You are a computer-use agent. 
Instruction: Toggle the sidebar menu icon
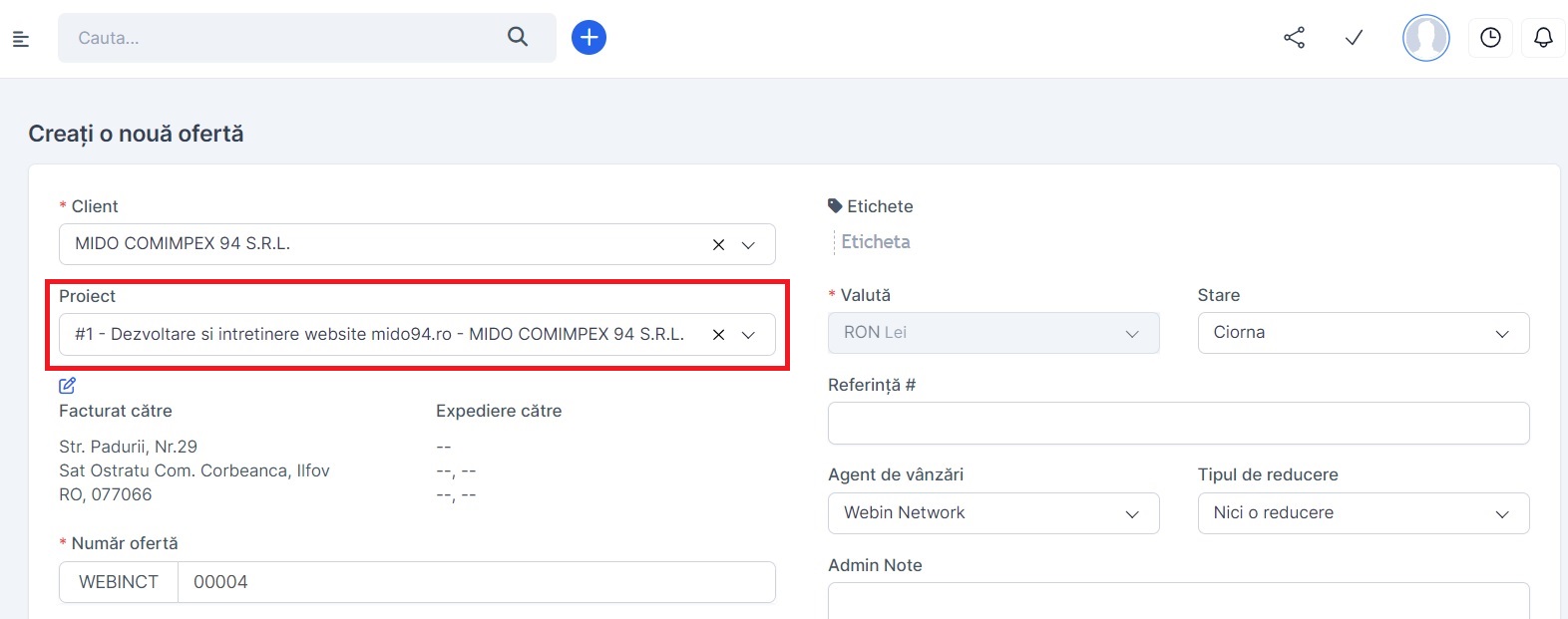click(21, 39)
